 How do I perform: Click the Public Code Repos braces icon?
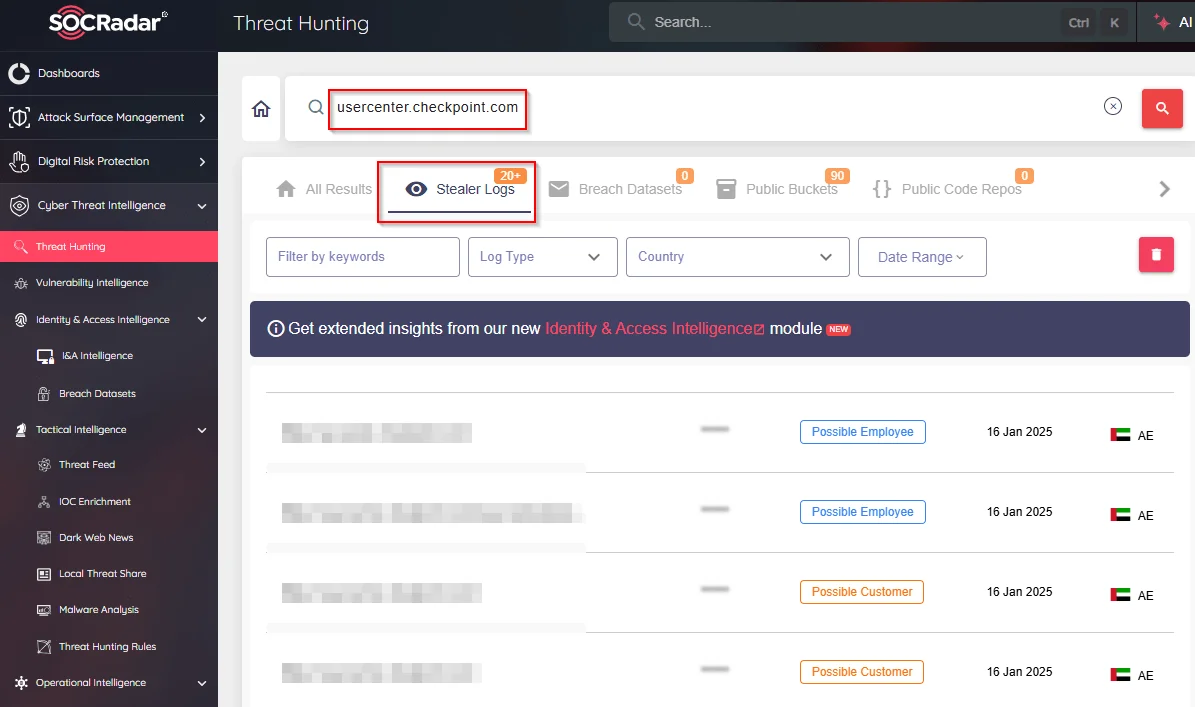click(x=882, y=189)
